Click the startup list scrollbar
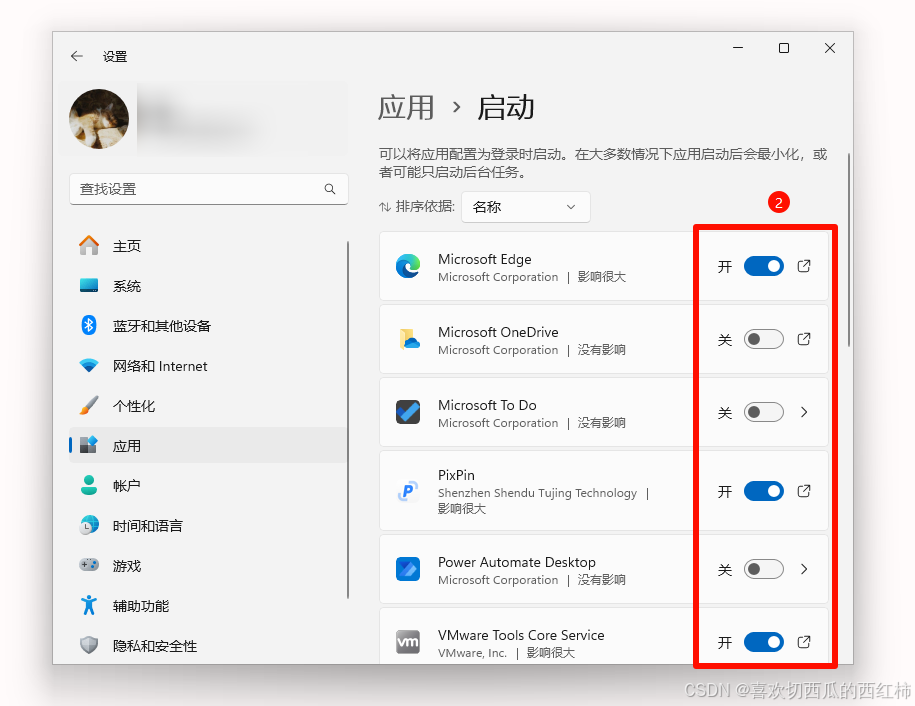This screenshot has height=706, width=915. [x=848, y=250]
